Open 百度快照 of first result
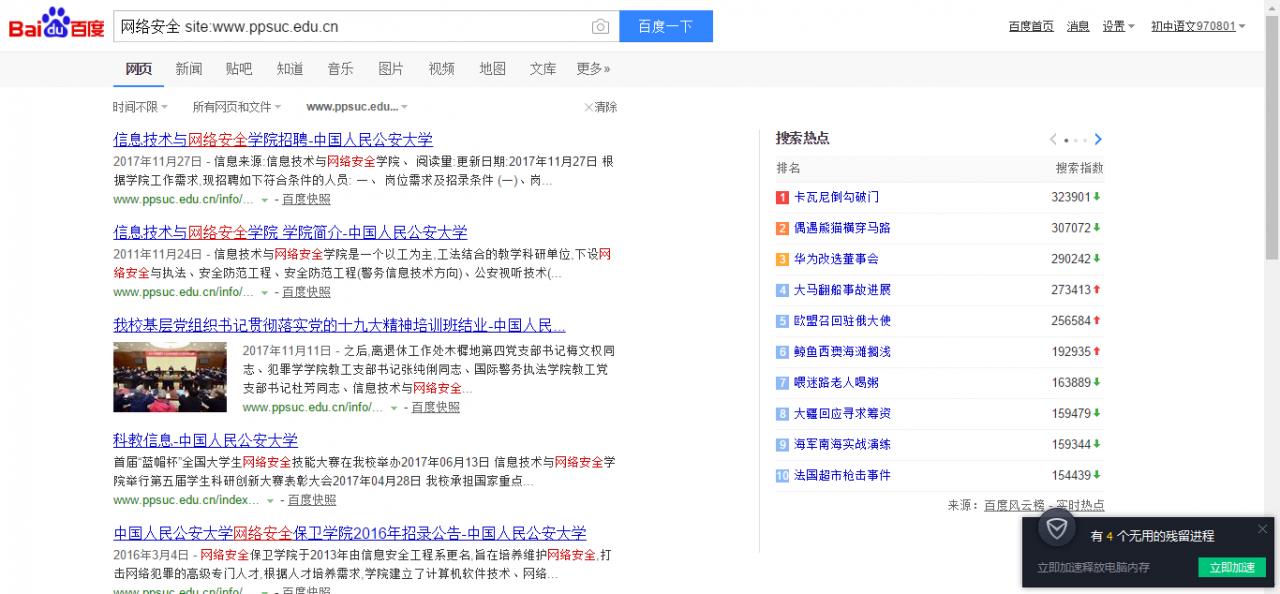The image size is (1280, 594). (306, 200)
